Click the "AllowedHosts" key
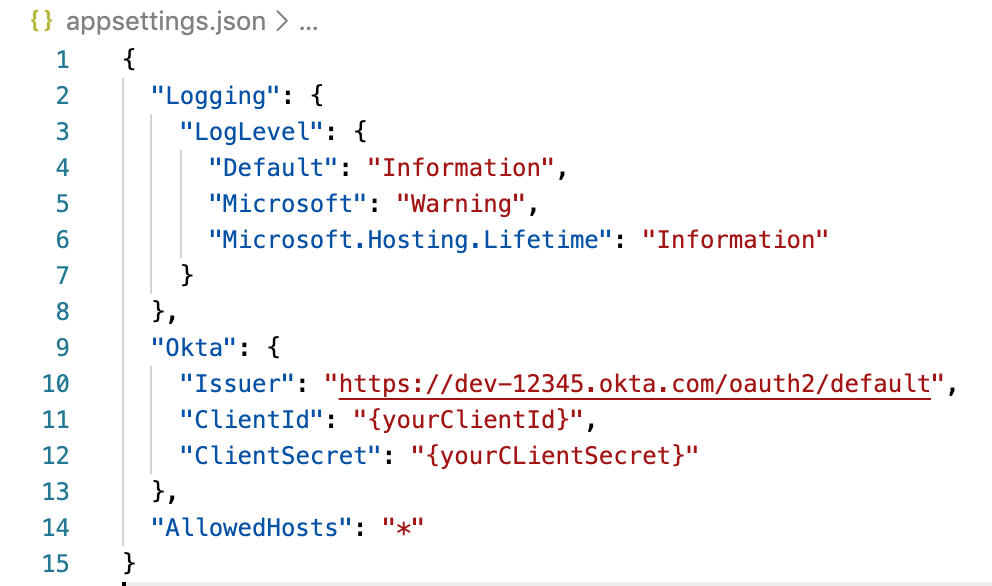This screenshot has width=992, height=586. [244, 527]
